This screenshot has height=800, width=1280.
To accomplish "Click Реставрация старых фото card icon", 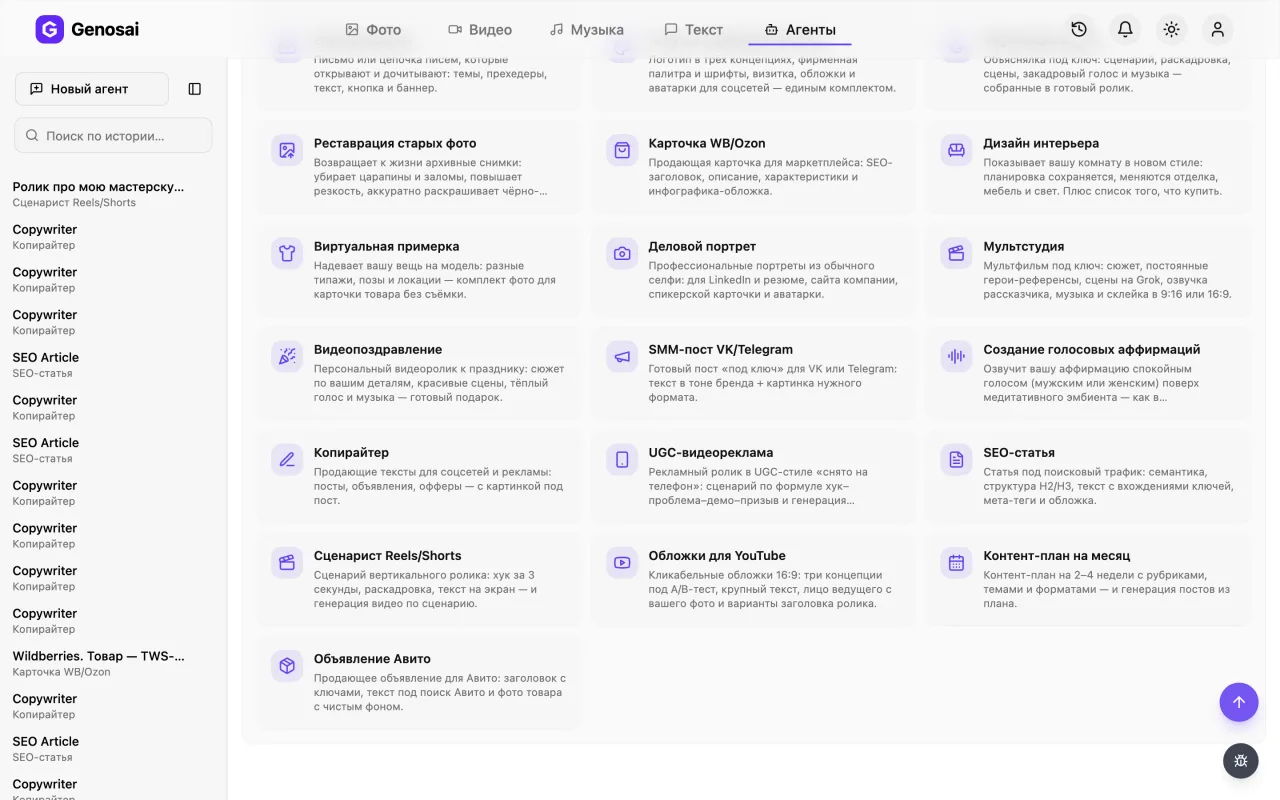I will [287, 151].
